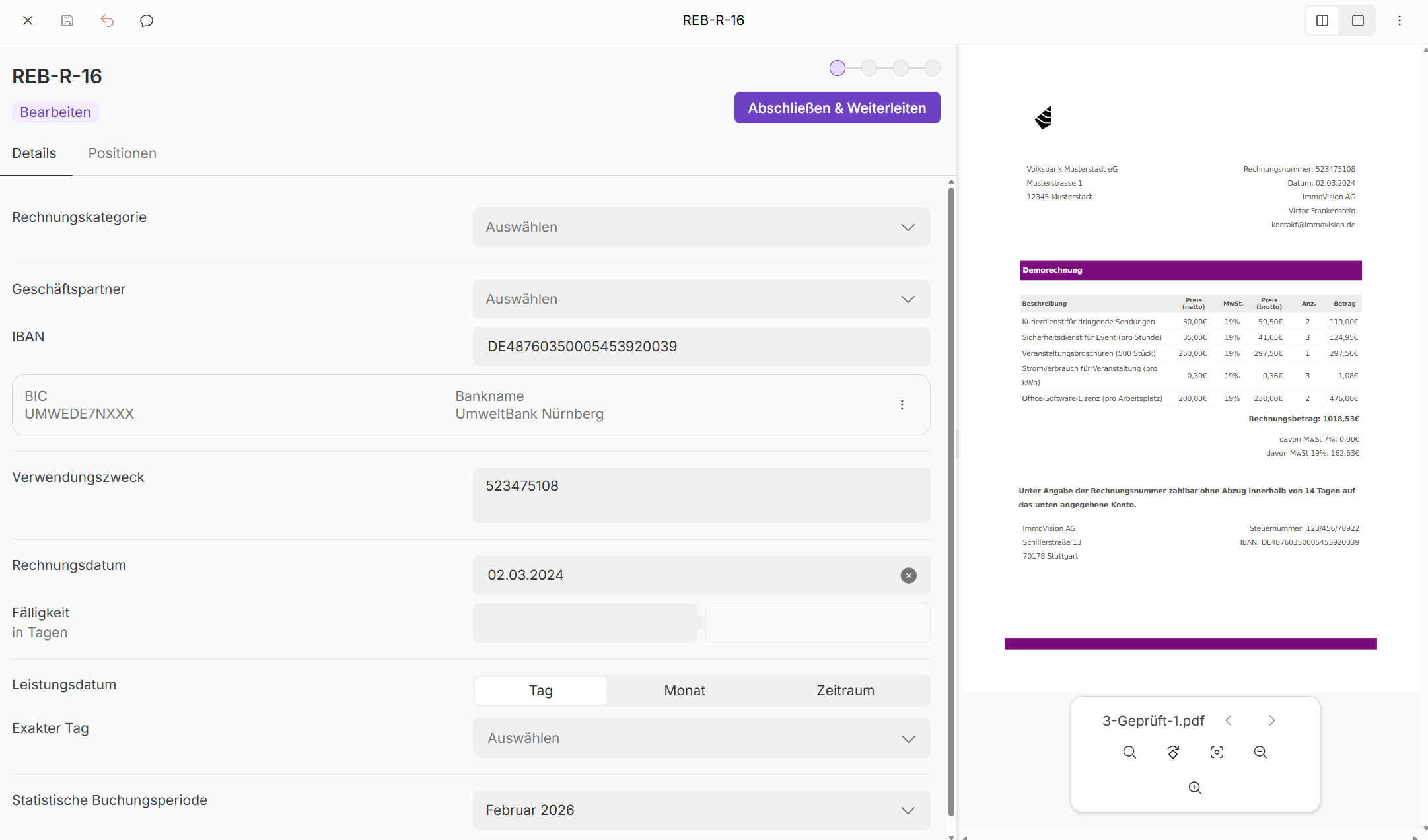Rotate the PDF document preview
The height and width of the screenshot is (840, 1428).
(1173, 752)
